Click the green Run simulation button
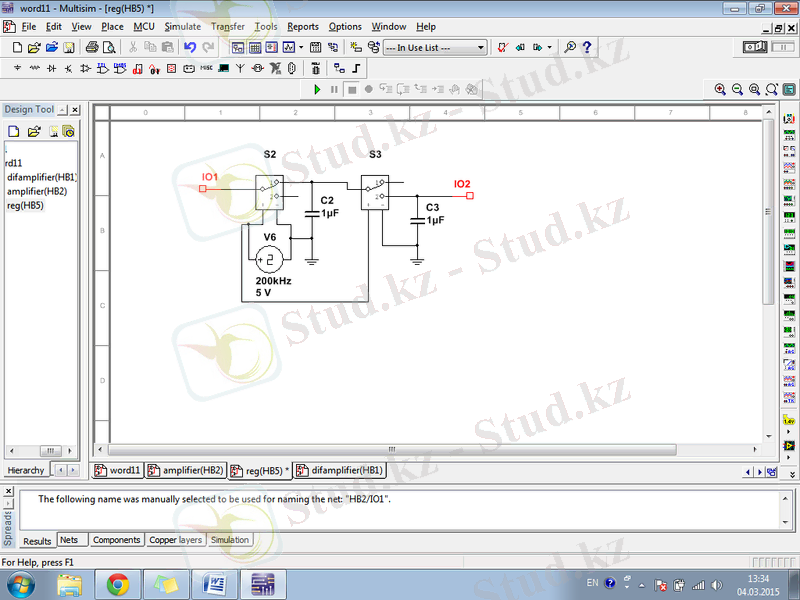The height and width of the screenshot is (600, 800). point(317,90)
